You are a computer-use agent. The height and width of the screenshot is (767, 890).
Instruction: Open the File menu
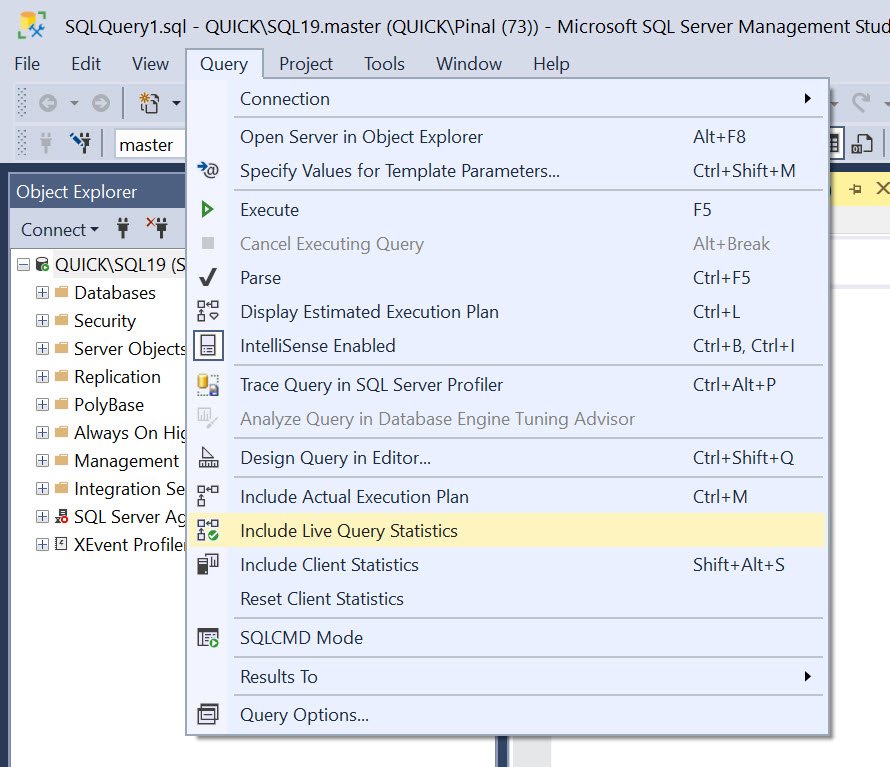coord(27,64)
